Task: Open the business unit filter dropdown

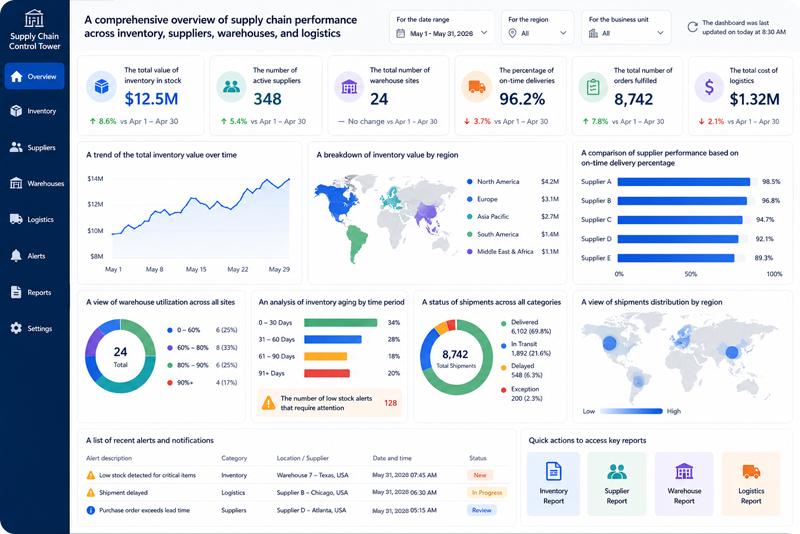Action: [626, 28]
